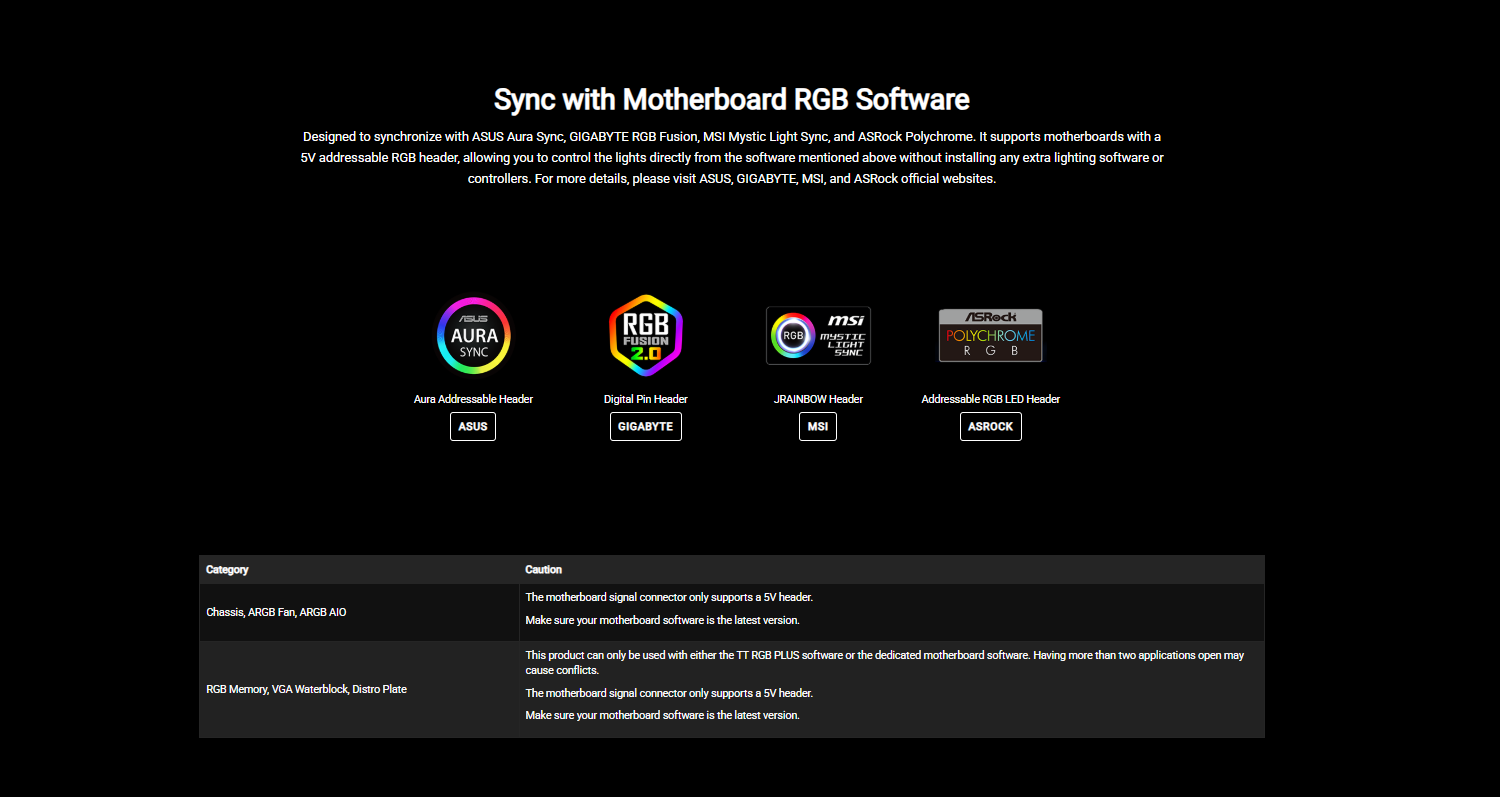Click the Caution column header

tap(543, 569)
